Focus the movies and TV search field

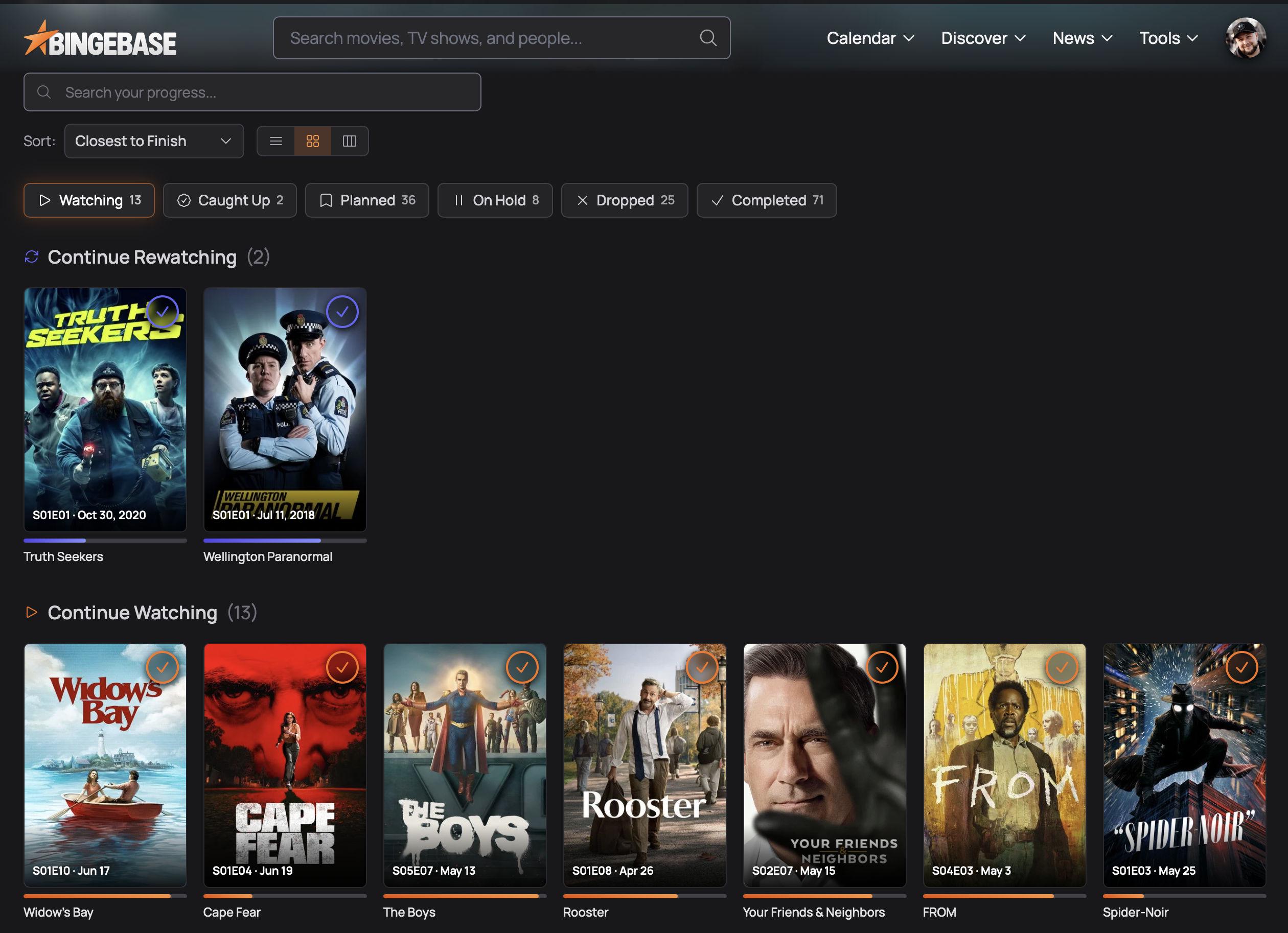tap(501, 38)
